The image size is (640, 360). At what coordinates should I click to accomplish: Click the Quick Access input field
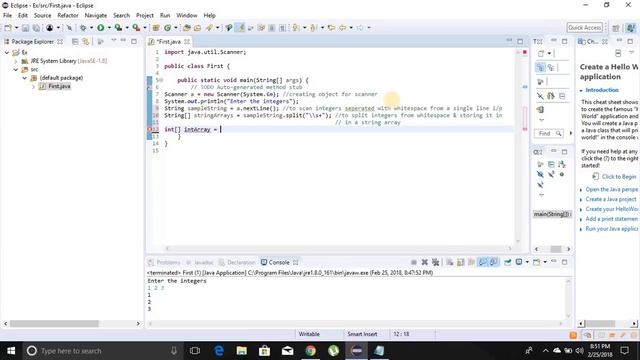click(584, 28)
